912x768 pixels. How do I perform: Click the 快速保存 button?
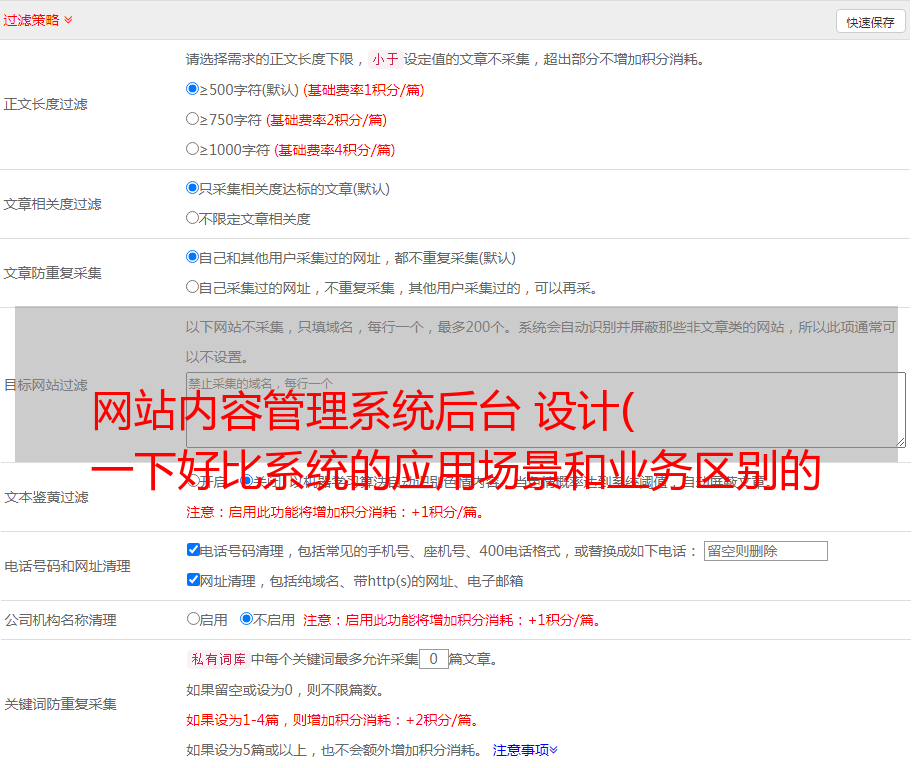870,22
